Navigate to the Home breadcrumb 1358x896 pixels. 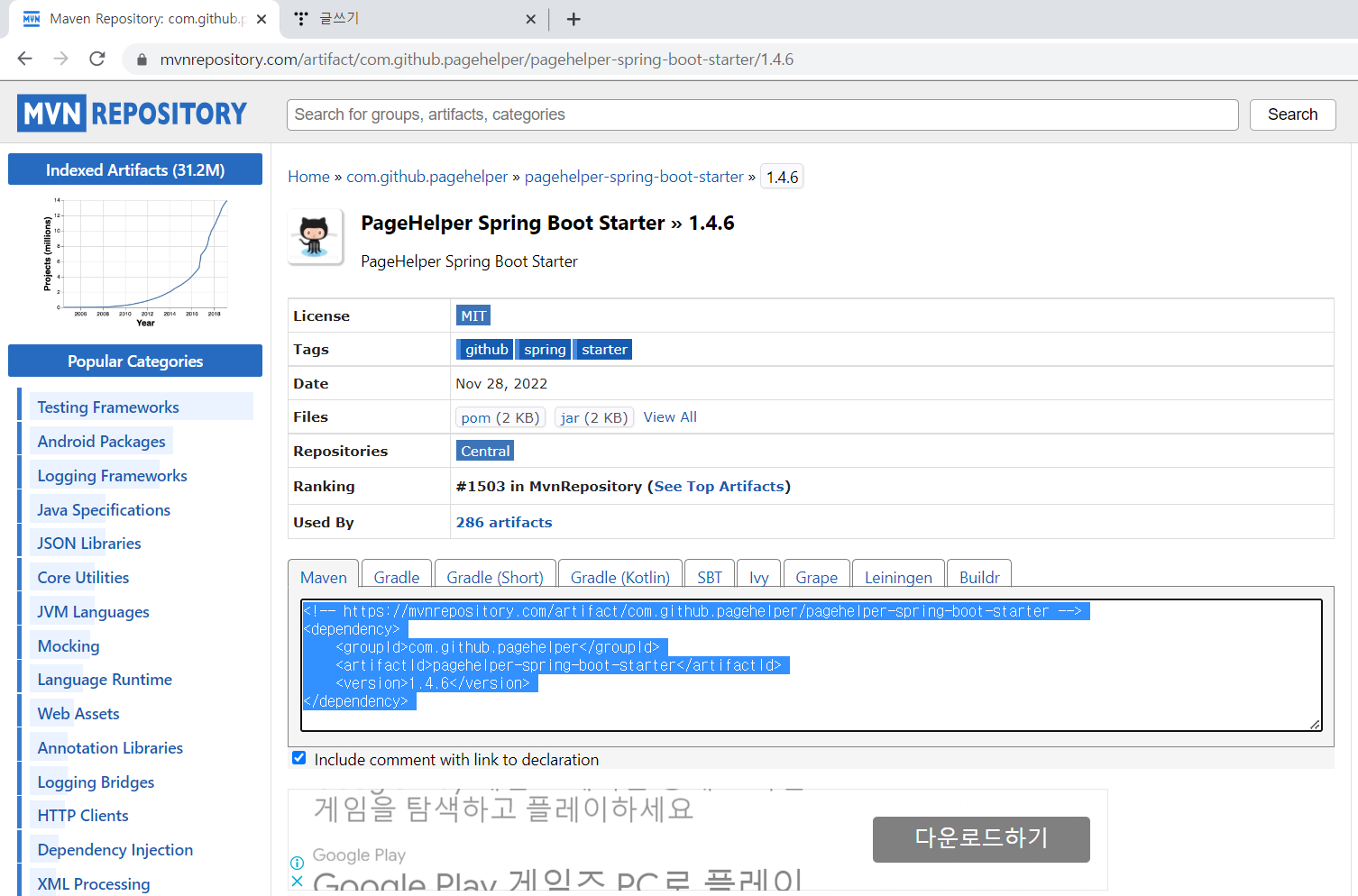[x=309, y=176]
